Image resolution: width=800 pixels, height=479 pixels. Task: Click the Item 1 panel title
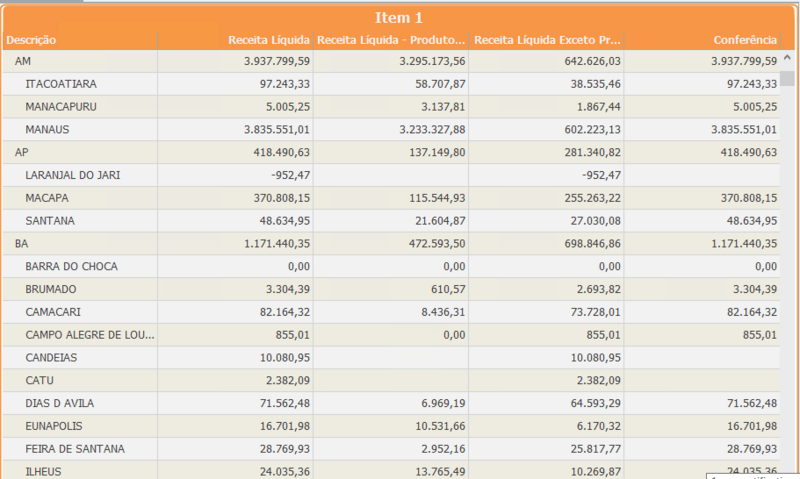(x=399, y=18)
